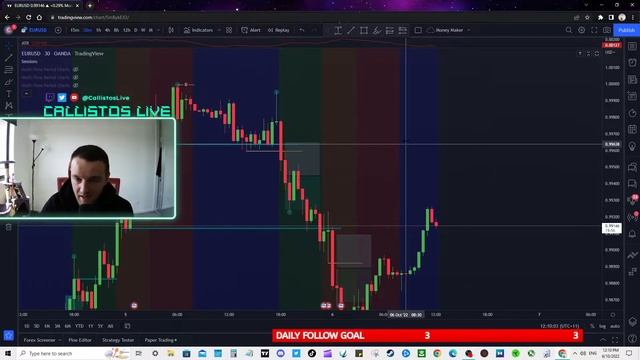Toggle auto scale on price axis
The image size is (640, 360).
(x=615, y=326)
